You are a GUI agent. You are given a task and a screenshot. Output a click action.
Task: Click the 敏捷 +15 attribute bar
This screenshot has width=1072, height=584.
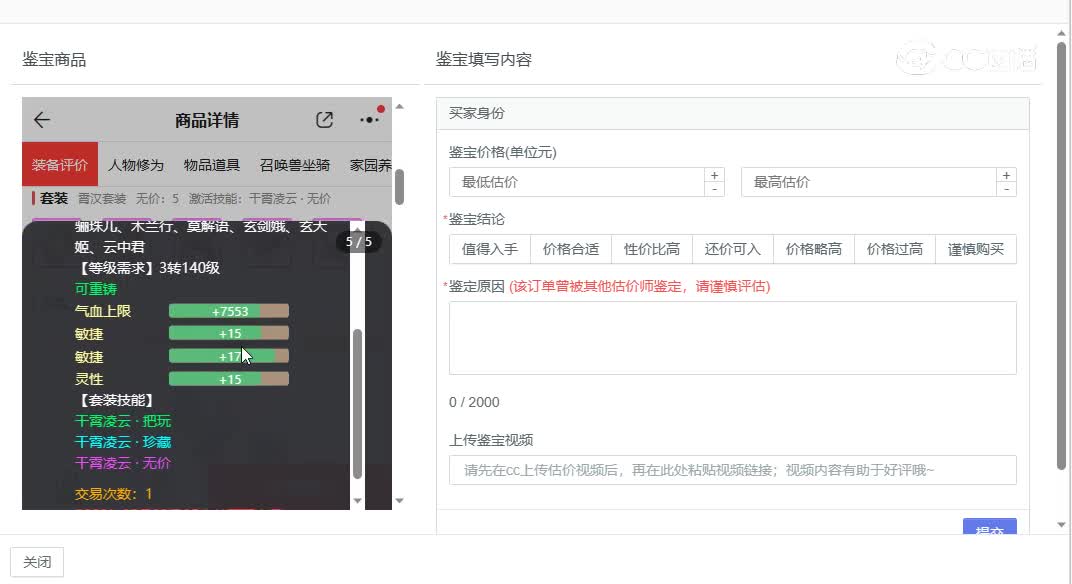[x=229, y=334]
